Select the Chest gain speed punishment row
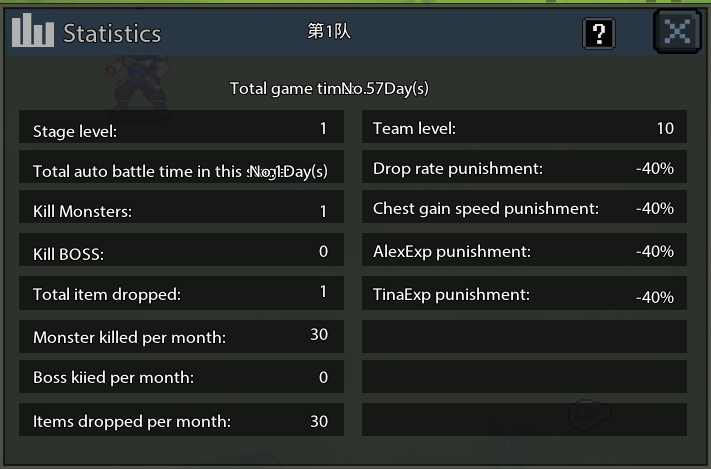The height and width of the screenshot is (469, 711). 524,208
